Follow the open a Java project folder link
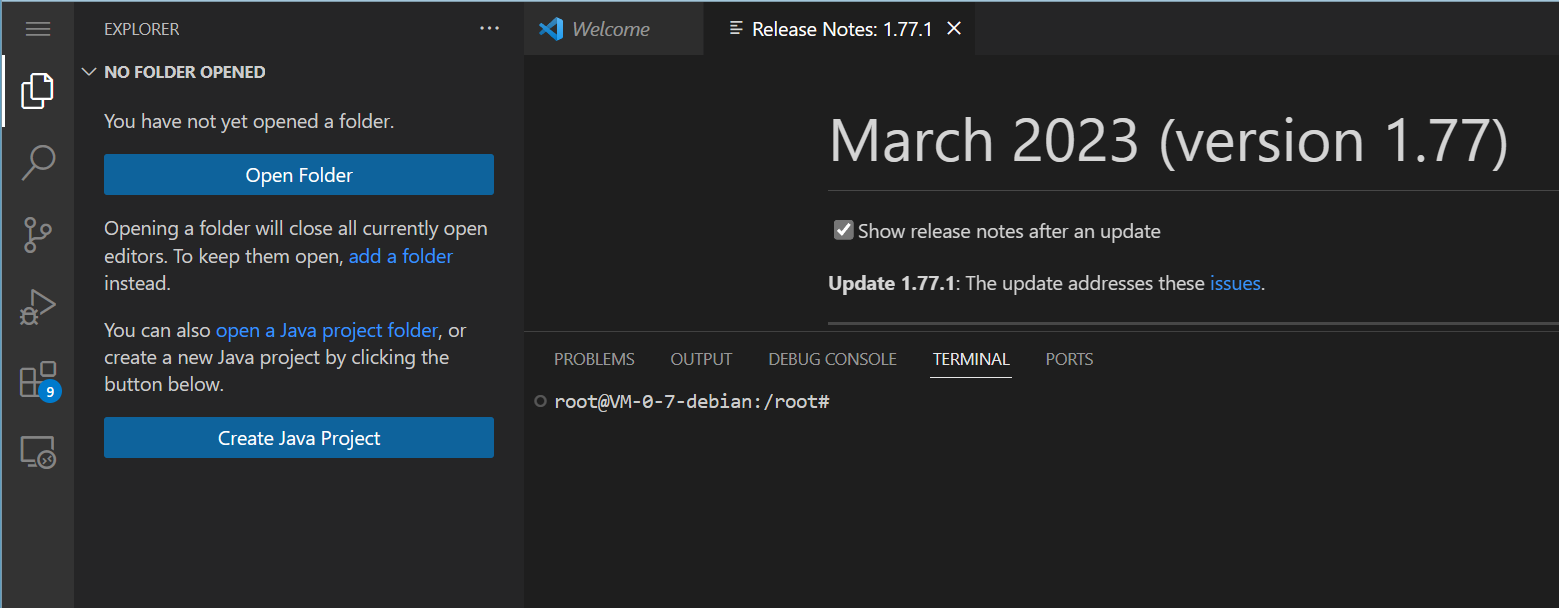Screen dimensions: 1559x608 click(x=327, y=330)
